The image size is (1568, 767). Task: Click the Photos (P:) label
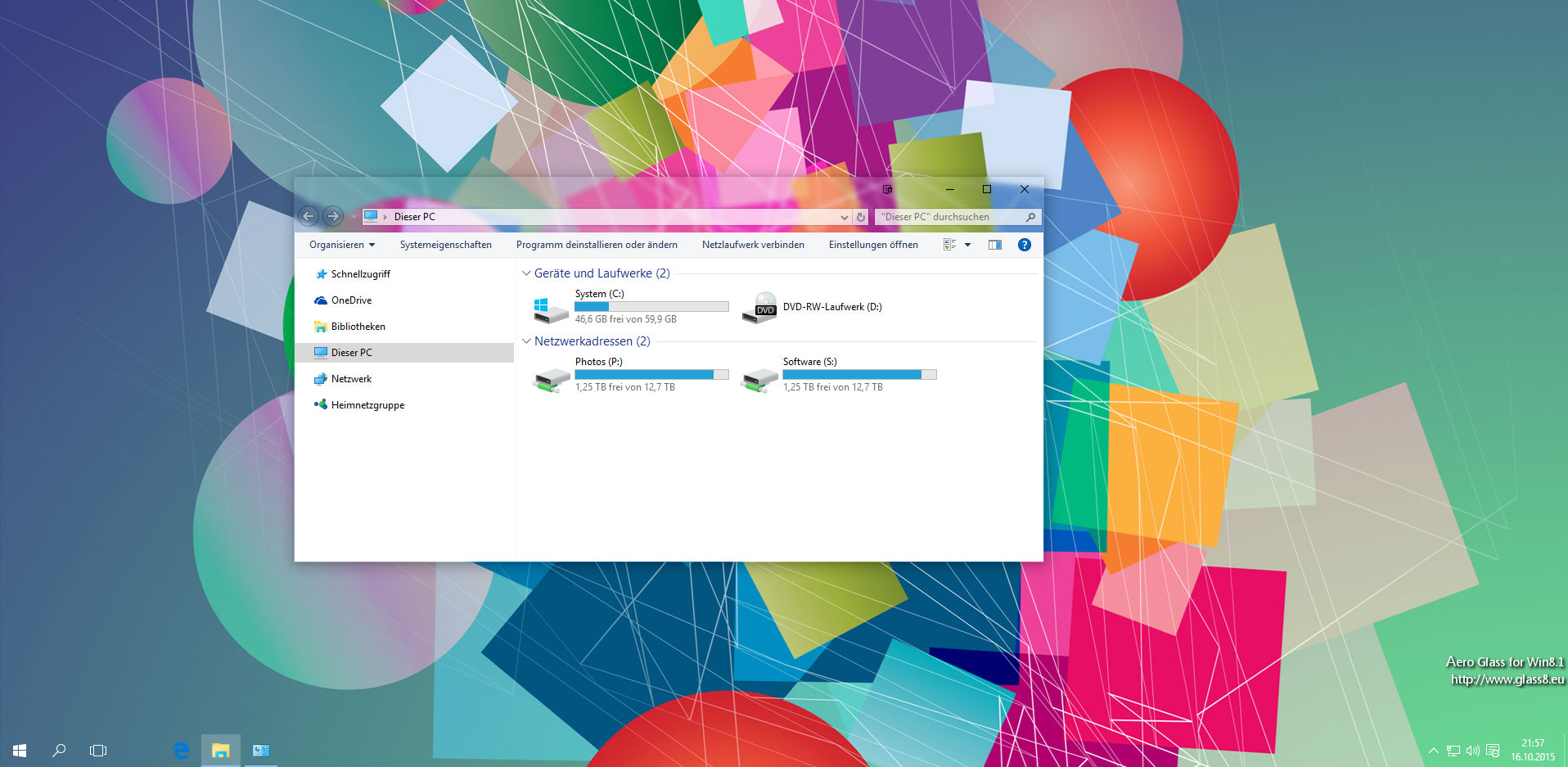598,362
